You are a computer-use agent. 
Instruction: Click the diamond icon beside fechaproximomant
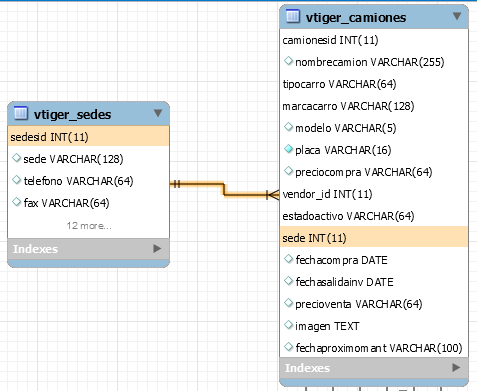[288, 347]
